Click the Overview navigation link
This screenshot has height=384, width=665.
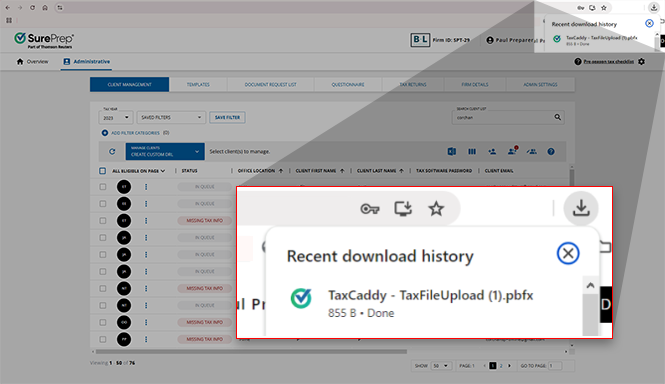(37, 62)
